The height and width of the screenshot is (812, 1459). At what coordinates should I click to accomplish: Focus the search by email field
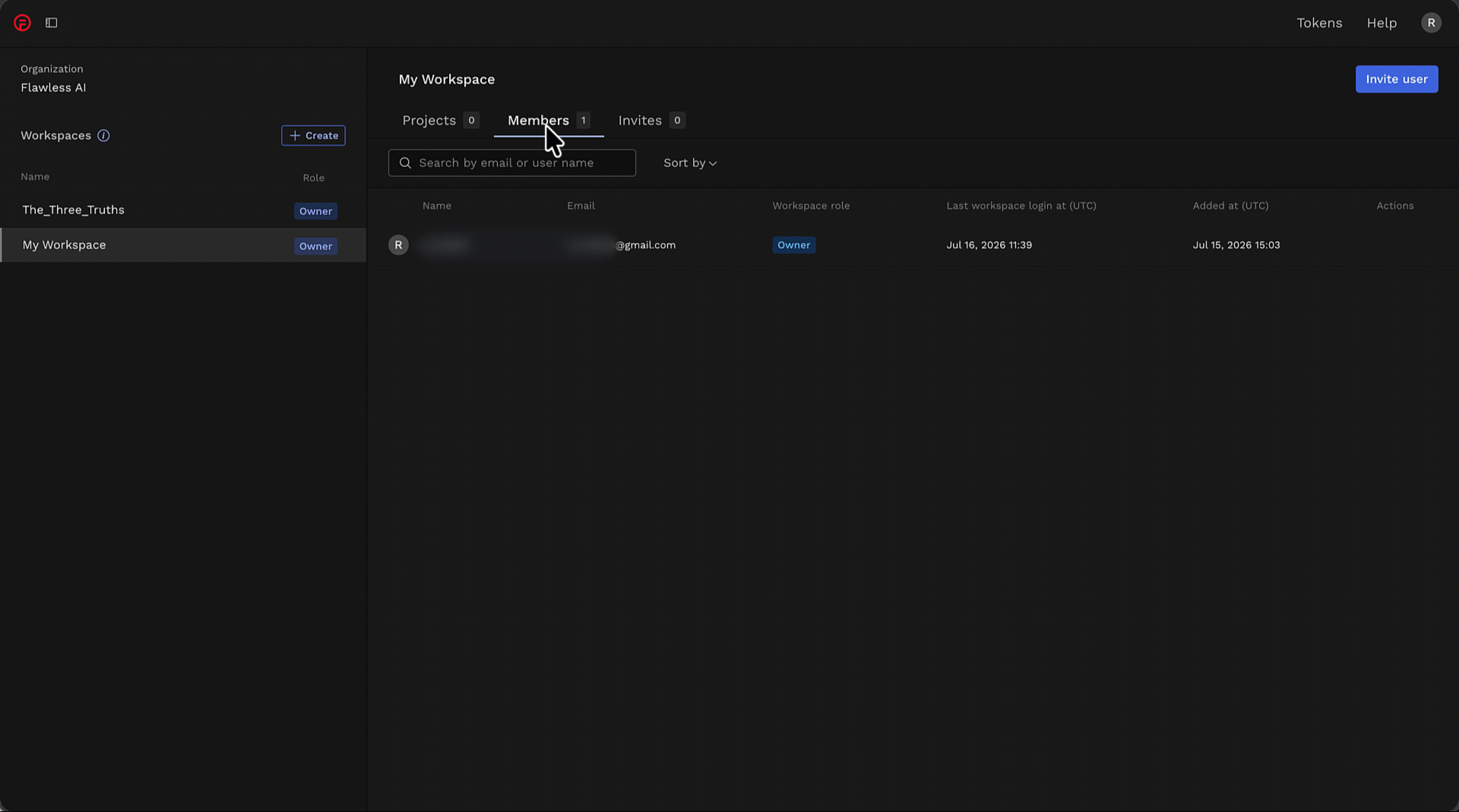512,163
